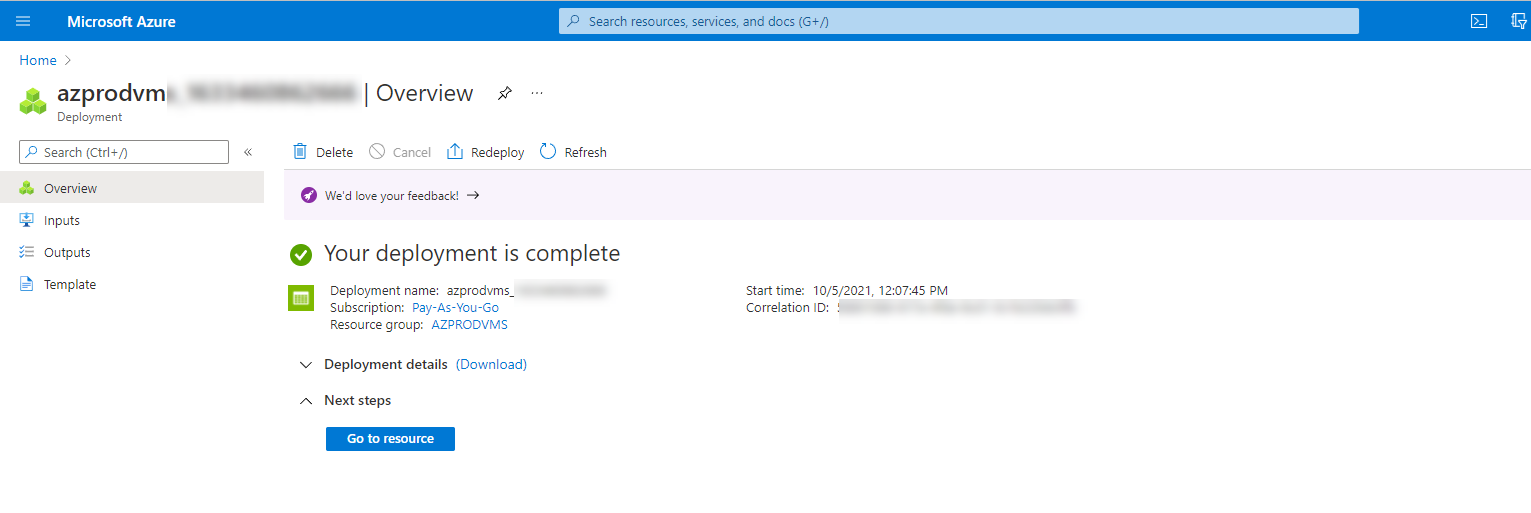
Task: Click the feedback rocket icon
Action: [x=309, y=196]
